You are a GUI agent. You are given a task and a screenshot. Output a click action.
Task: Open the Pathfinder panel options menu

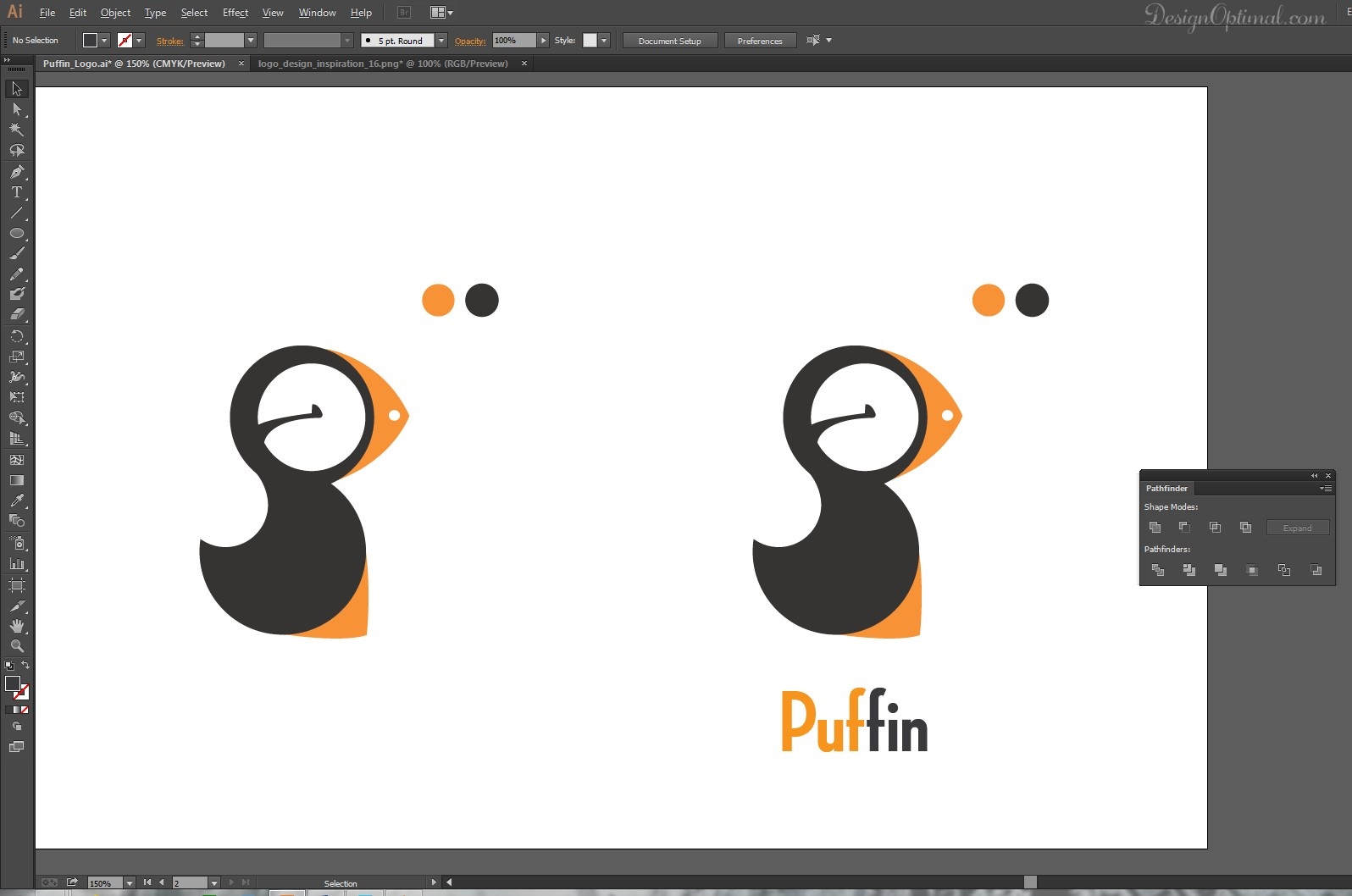1326,489
